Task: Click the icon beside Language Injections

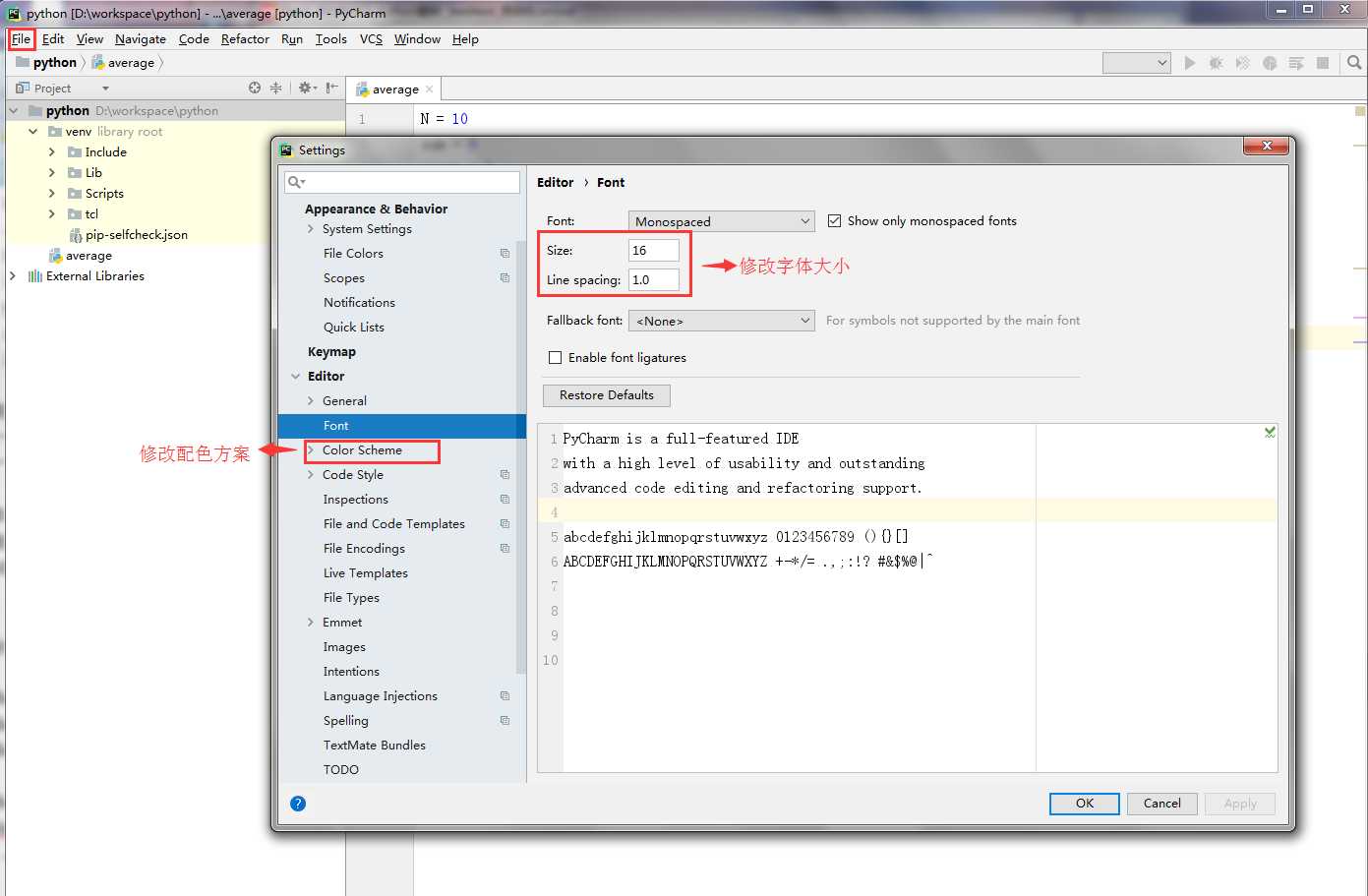Action: (x=505, y=696)
